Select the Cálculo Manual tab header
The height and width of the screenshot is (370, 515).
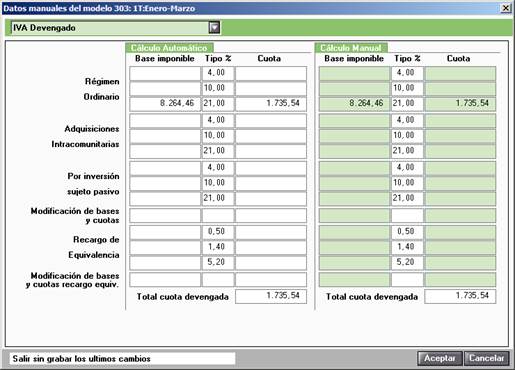[351, 48]
